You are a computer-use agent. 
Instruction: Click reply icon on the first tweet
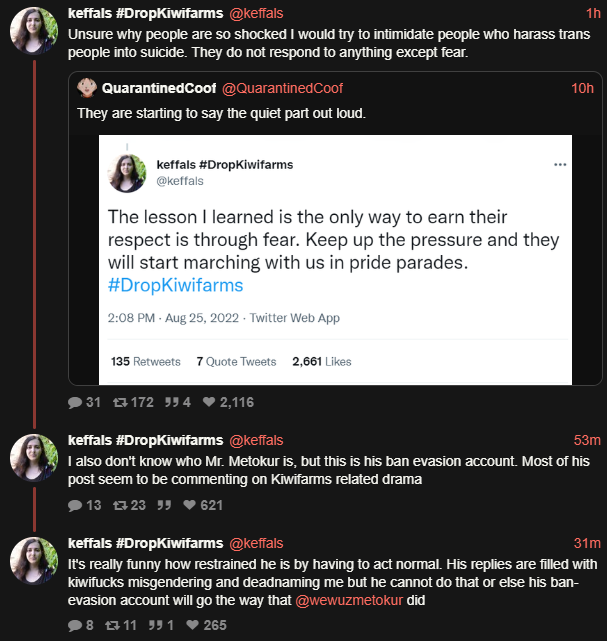pyautogui.click(x=75, y=403)
